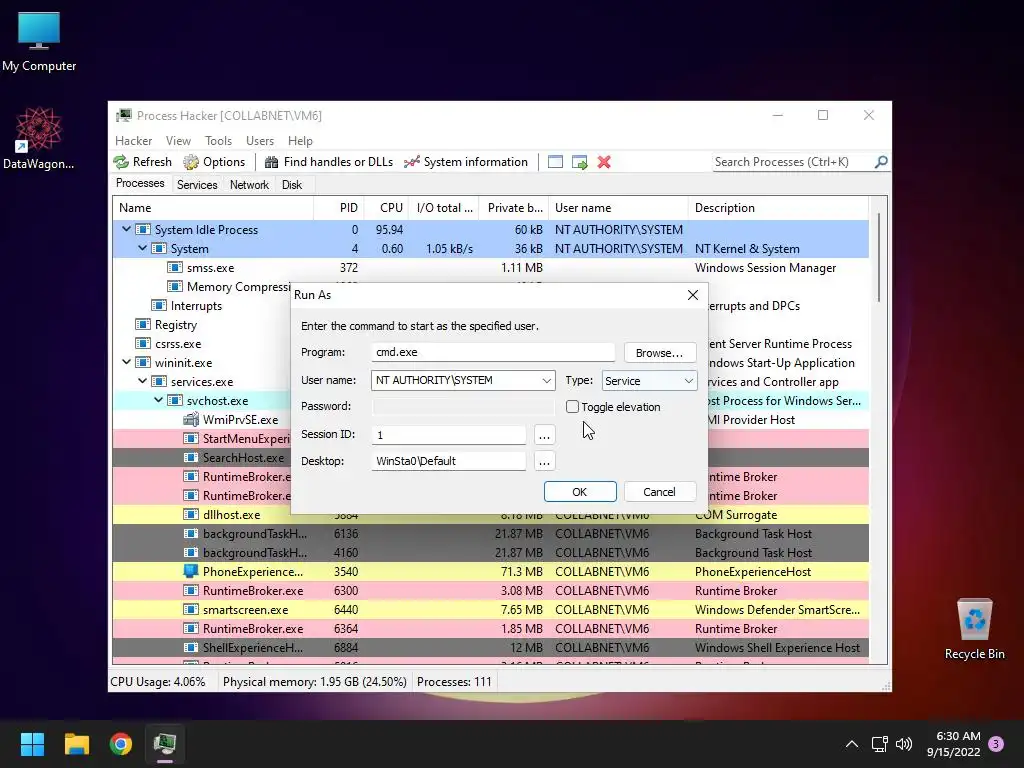Open the notification badge in taskbar
This screenshot has height=768, width=1024.
996,744
